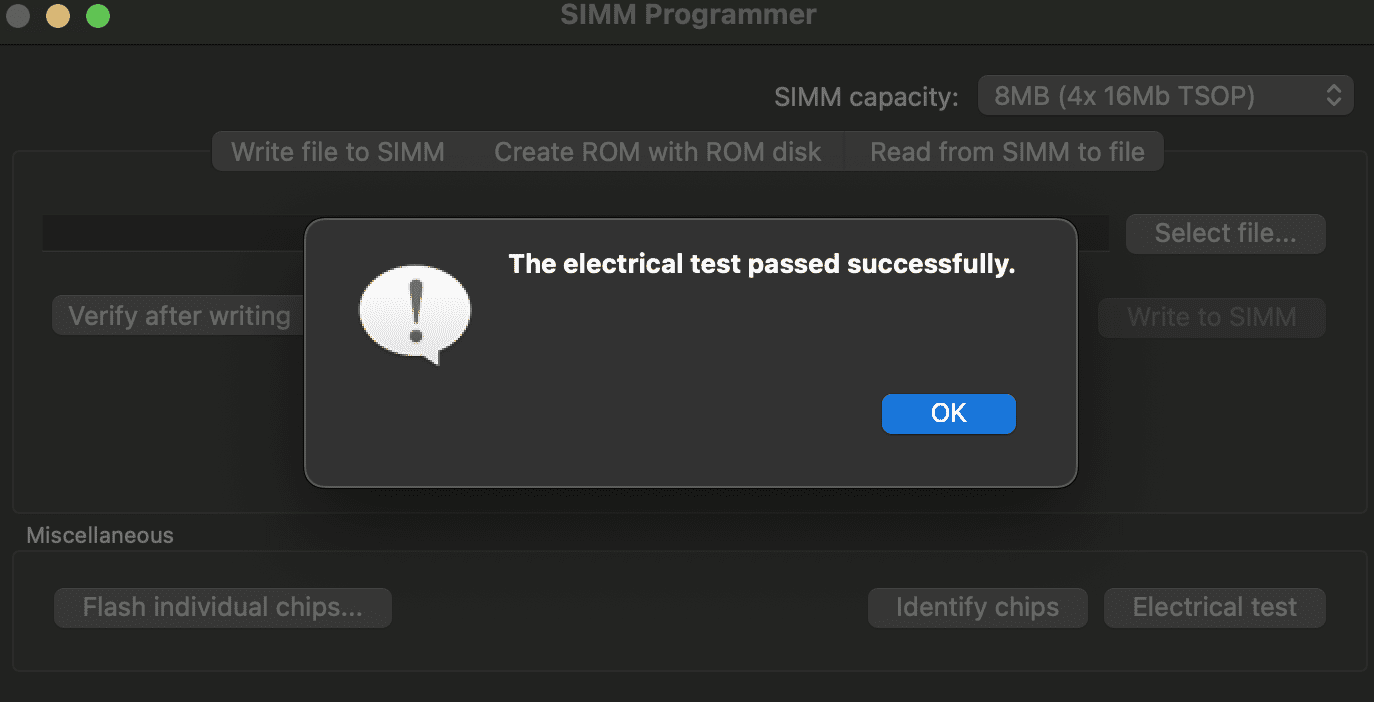Click the OK button in the dialog

coord(948,414)
